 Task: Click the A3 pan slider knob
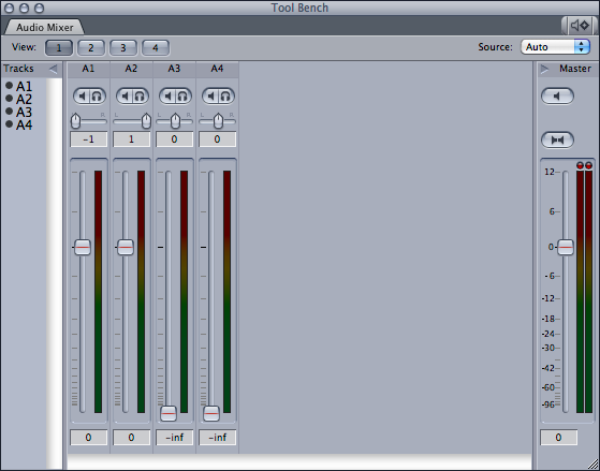pos(175,121)
